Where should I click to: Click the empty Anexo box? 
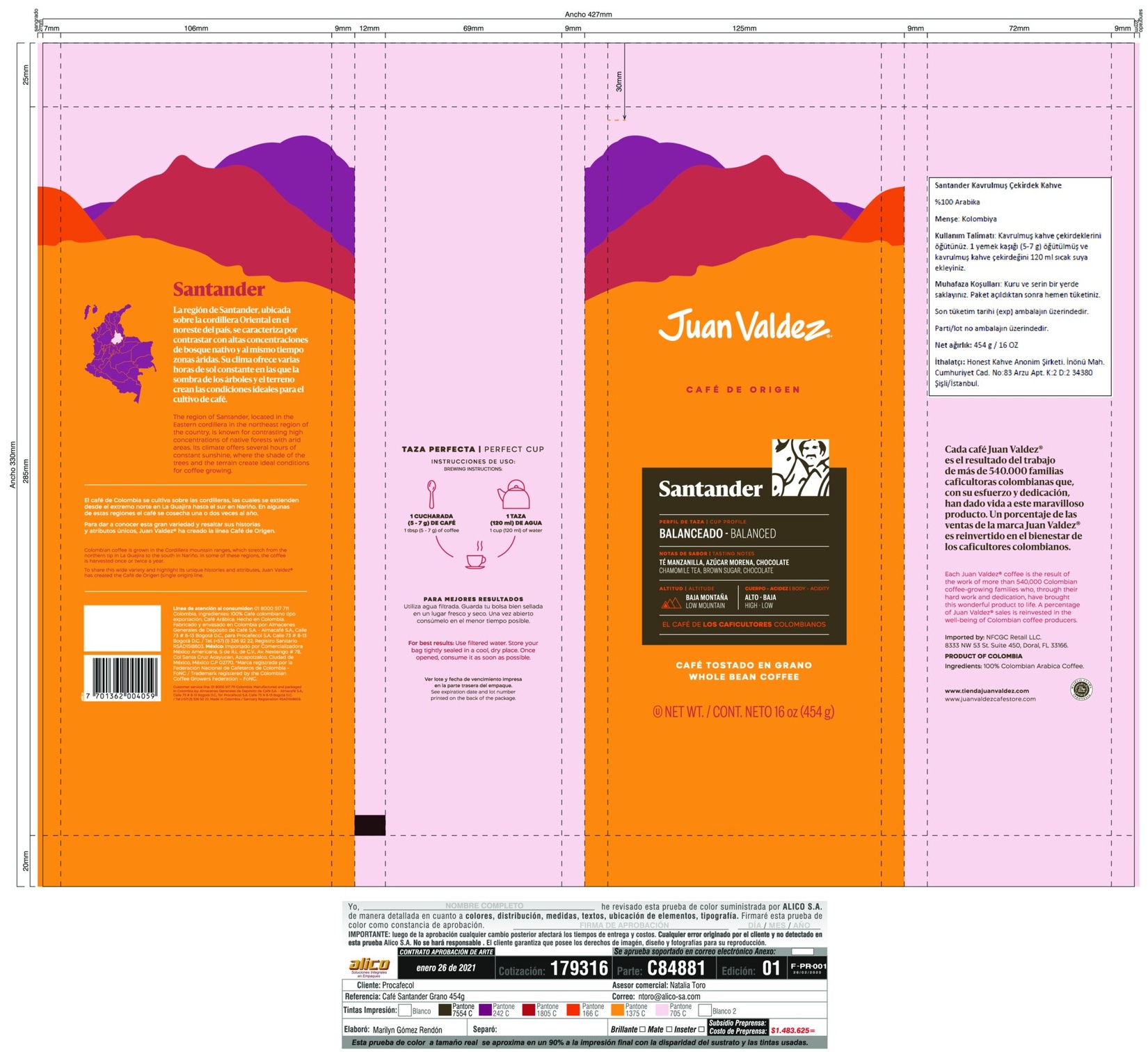tap(802, 952)
